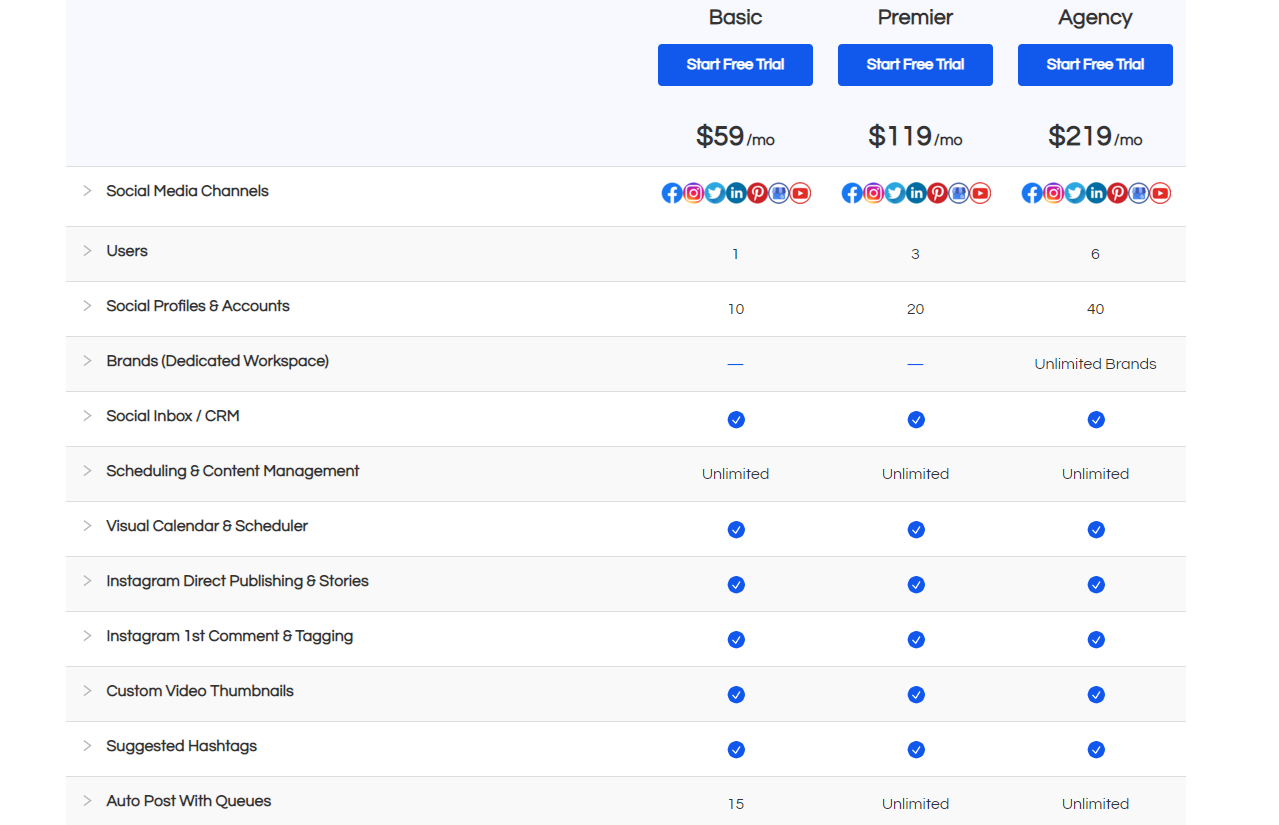Viewport: 1279px width, 825px height.
Task: Click the Google My Business icon under Premier
Action: pos(959,193)
